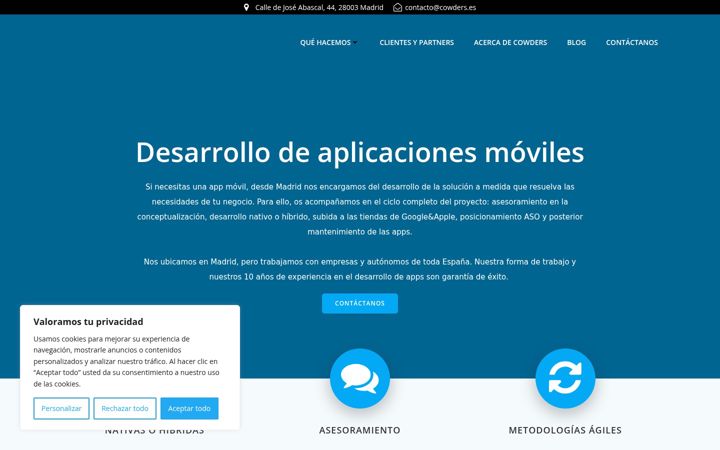This screenshot has width=720, height=450.
Task: Click the Metodologías Ágiles heading
Action: pos(565,430)
